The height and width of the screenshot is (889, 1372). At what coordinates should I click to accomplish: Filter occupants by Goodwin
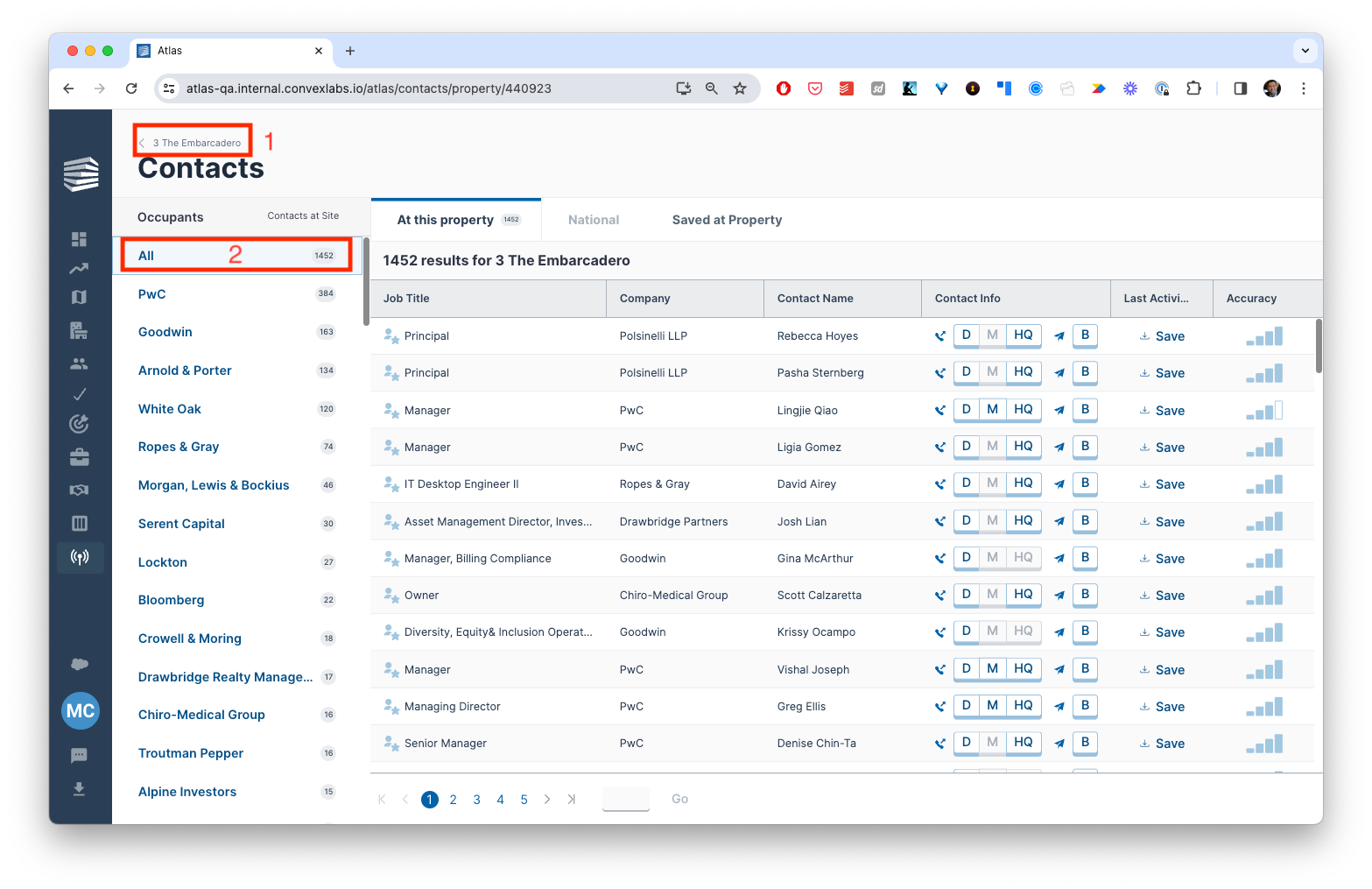pos(165,332)
